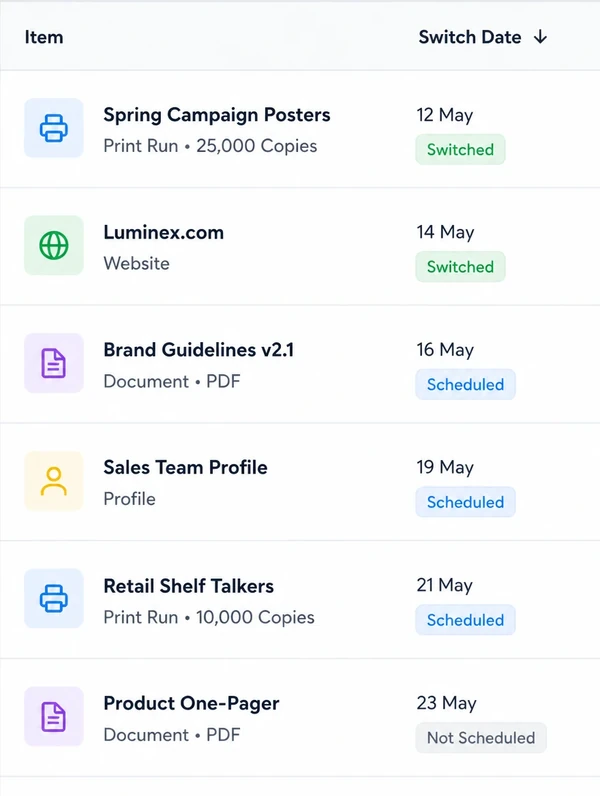This screenshot has width=600, height=796.
Task: Open Product One-Pager item
Action: tap(191, 704)
